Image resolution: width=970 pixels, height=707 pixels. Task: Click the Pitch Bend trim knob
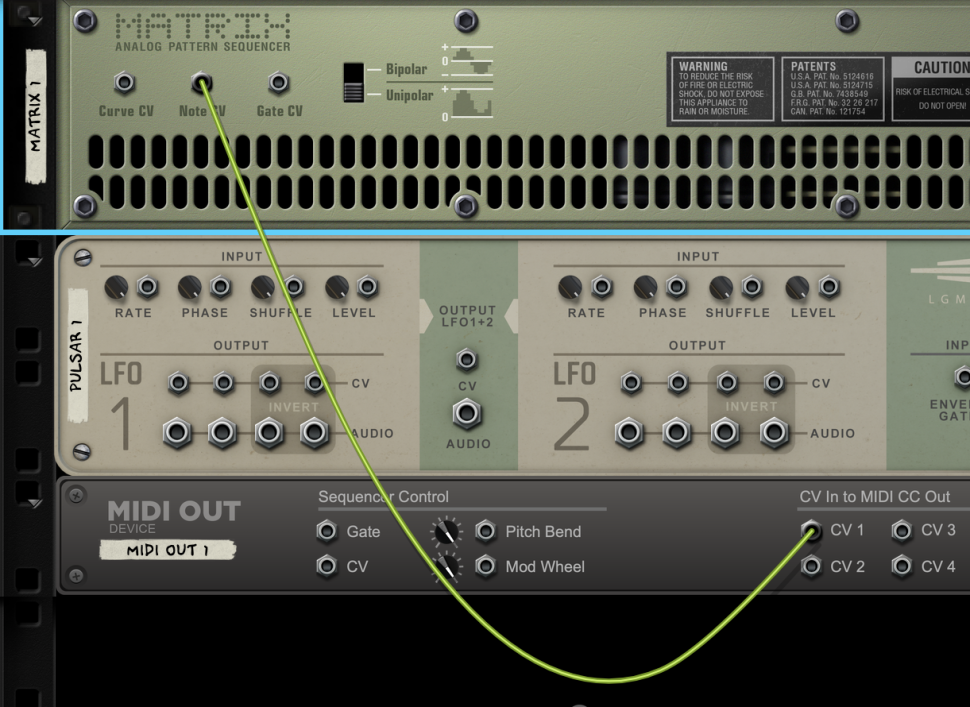[447, 531]
